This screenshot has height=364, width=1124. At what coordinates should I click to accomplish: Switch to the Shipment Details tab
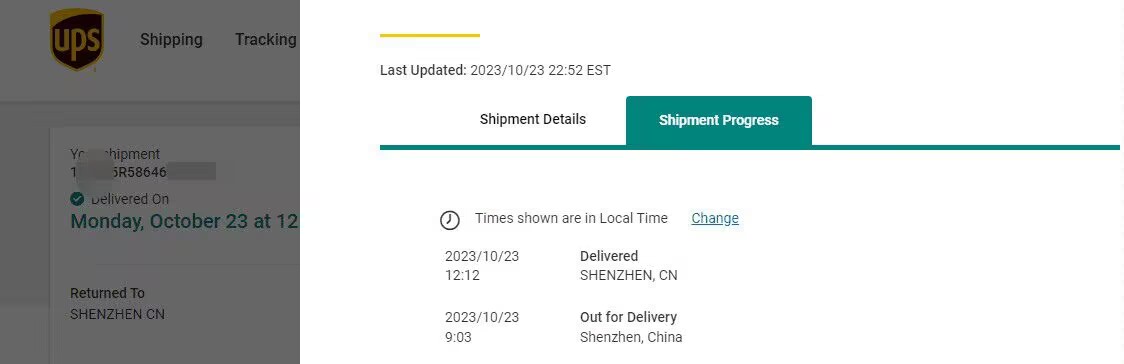533,120
